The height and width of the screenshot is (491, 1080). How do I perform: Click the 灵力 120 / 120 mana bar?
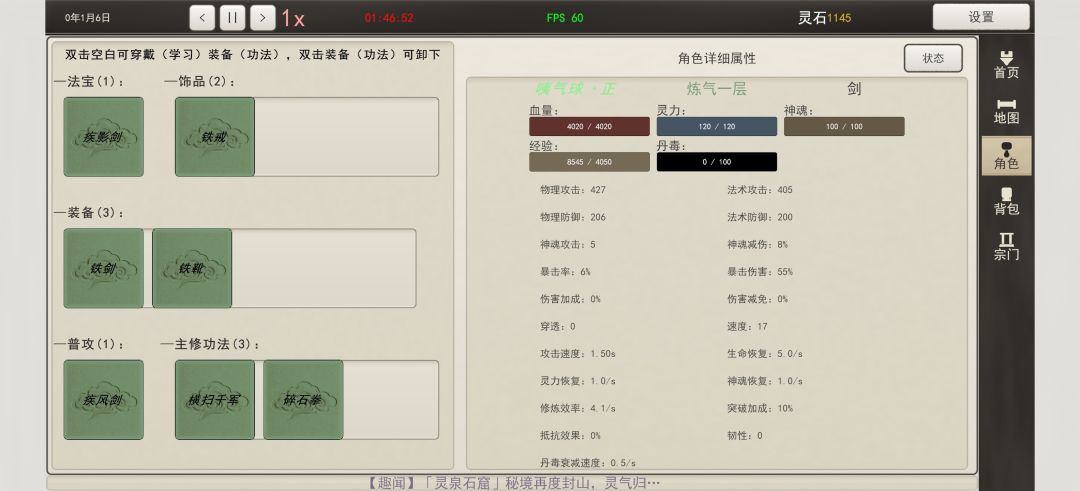pyautogui.click(x=716, y=127)
